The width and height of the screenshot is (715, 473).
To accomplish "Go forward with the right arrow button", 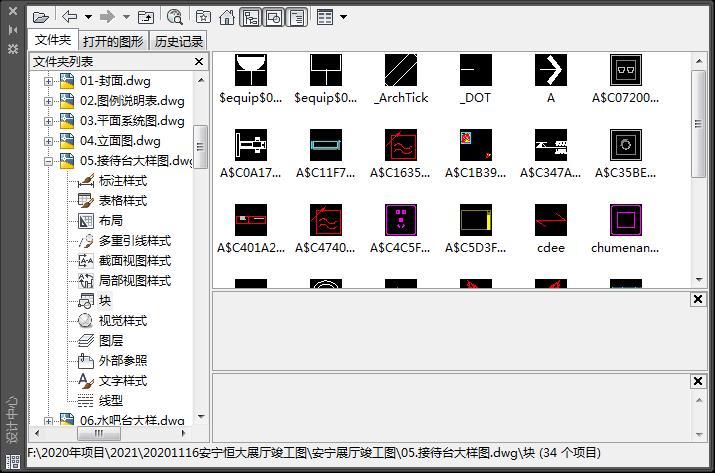I will tap(108, 17).
